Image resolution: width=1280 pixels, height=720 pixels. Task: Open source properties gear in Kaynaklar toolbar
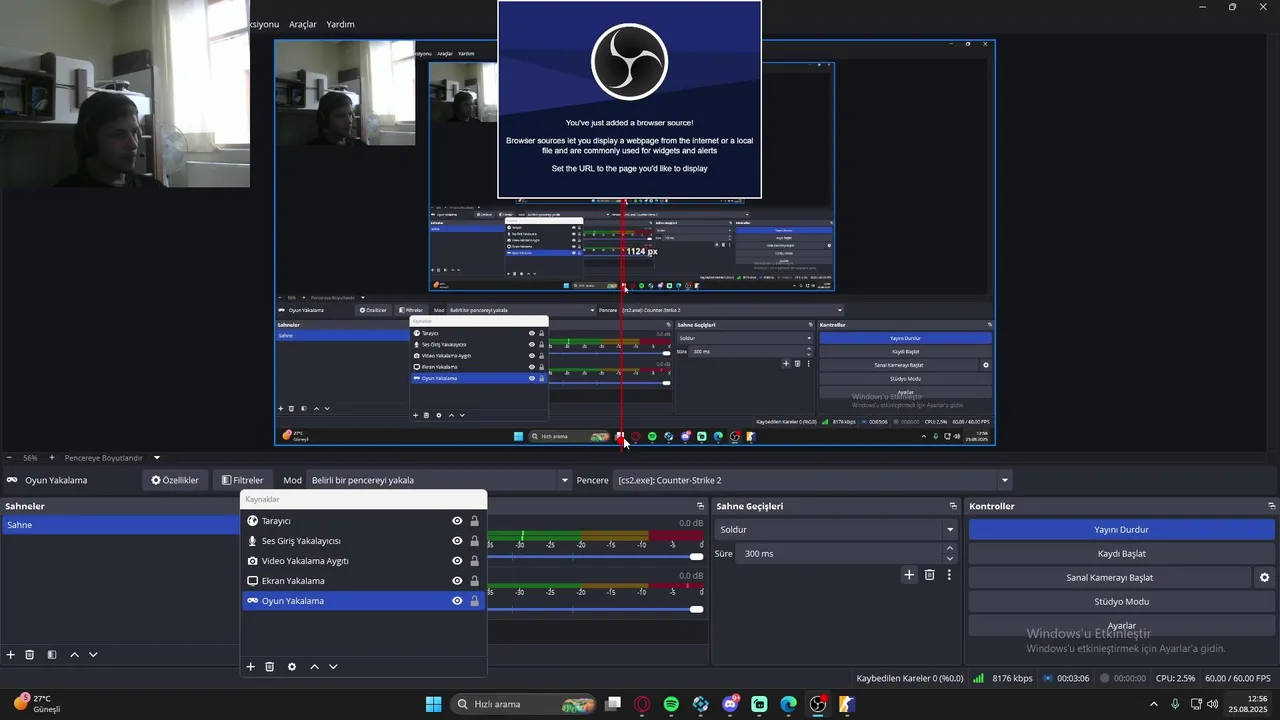tap(292, 666)
